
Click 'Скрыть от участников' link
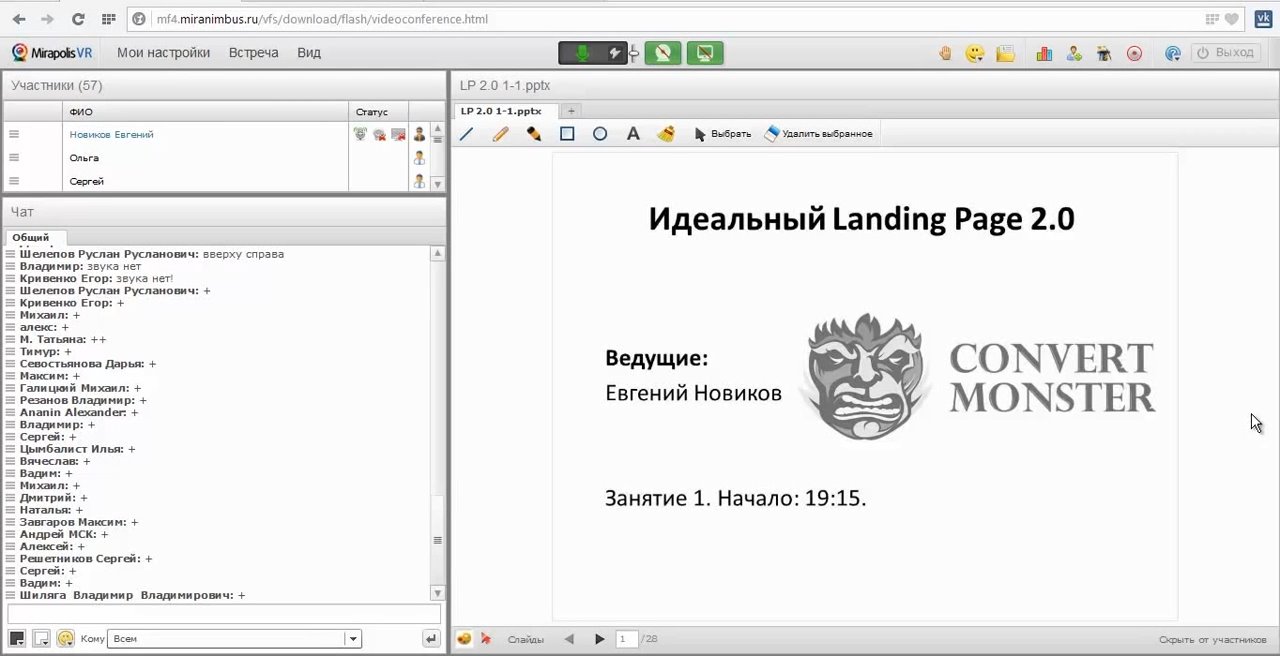pos(1213,639)
